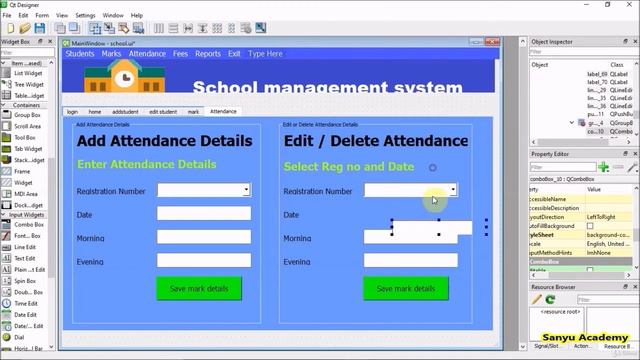
Task: Open Property Editor configure wrench icon
Action: (632, 167)
